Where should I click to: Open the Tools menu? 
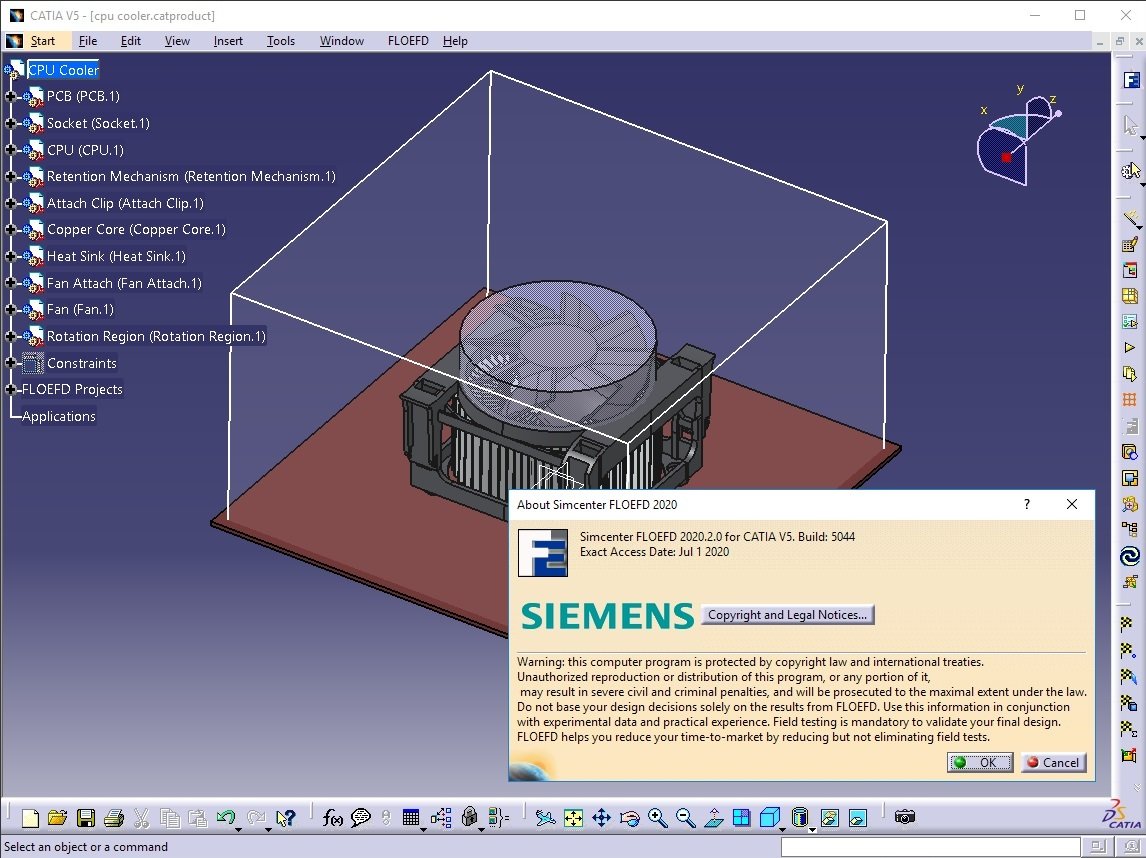281,41
